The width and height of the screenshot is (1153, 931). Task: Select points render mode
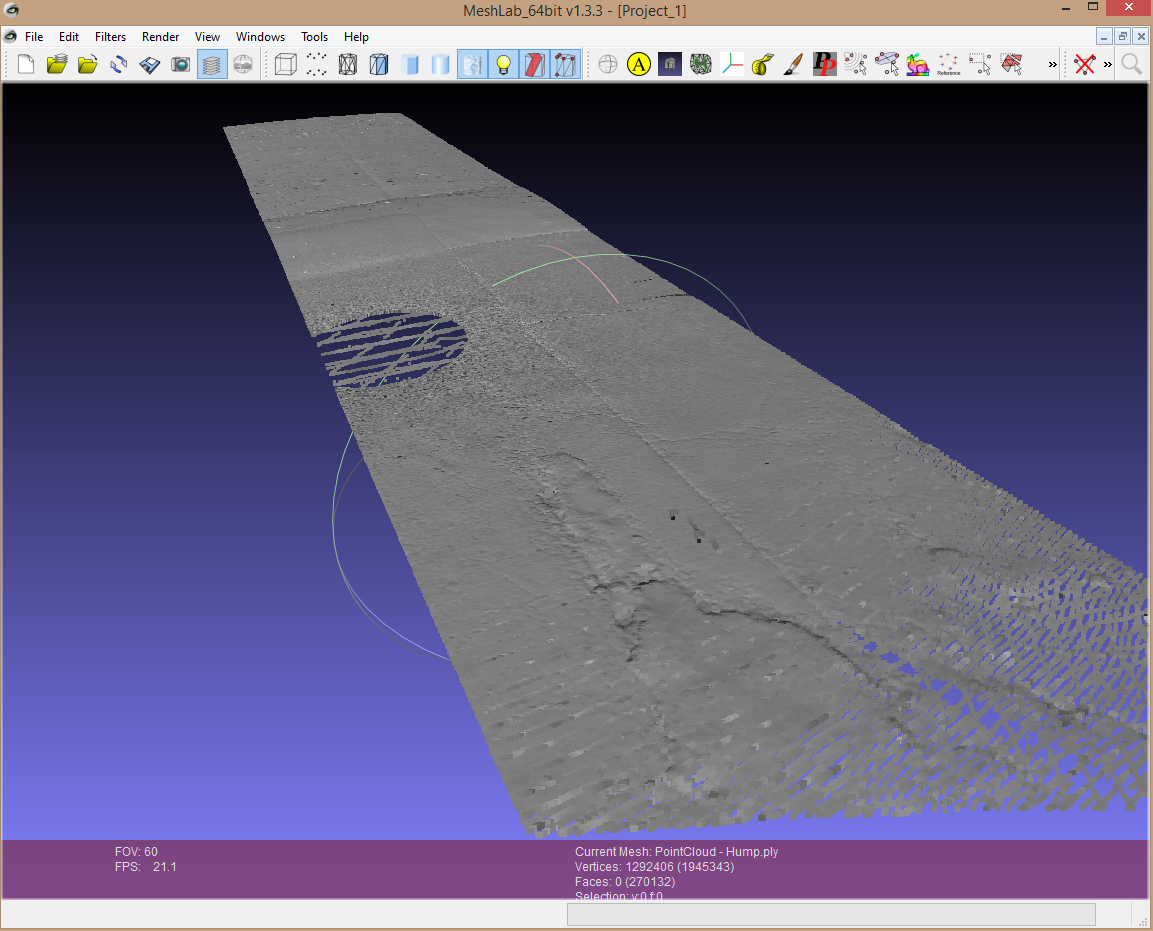click(x=316, y=65)
